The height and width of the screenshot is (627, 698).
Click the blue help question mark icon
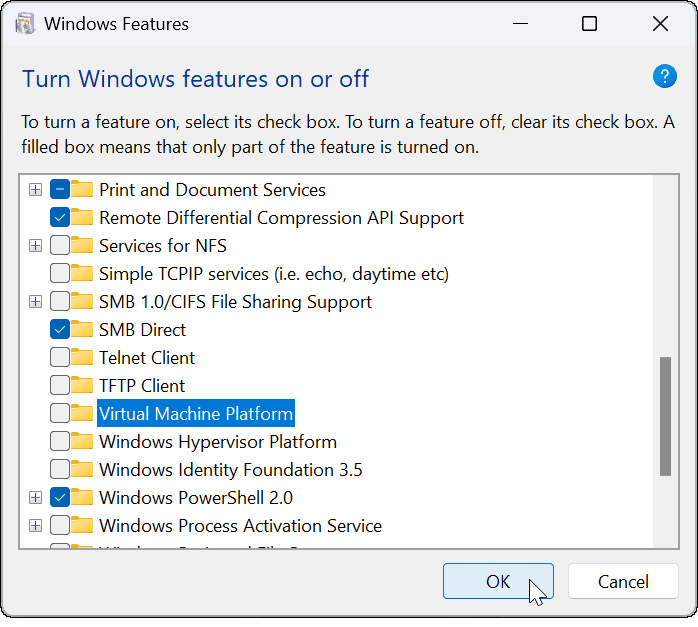tap(665, 77)
